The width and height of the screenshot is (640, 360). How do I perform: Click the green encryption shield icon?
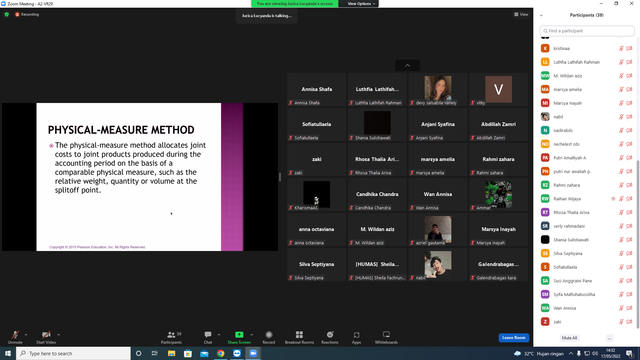click(7, 14)
